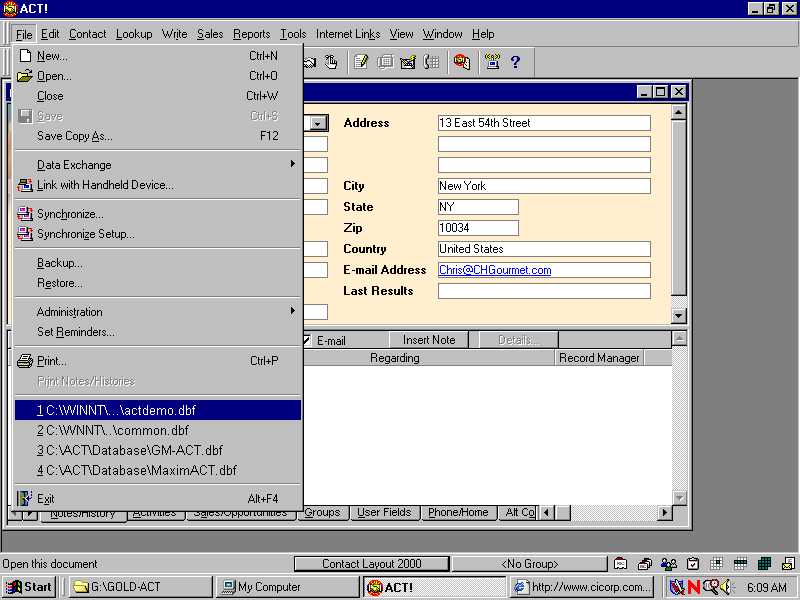Click the Last Results input field
Viewport: 800px width, 600px height.
point(544,291)
